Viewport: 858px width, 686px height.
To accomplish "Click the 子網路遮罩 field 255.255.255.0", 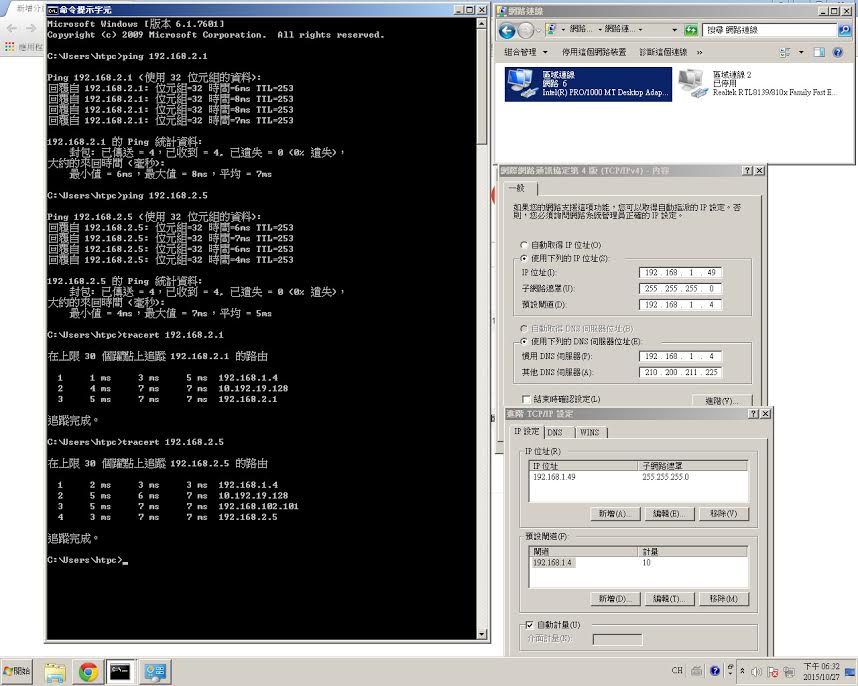I will coord(680,288).
